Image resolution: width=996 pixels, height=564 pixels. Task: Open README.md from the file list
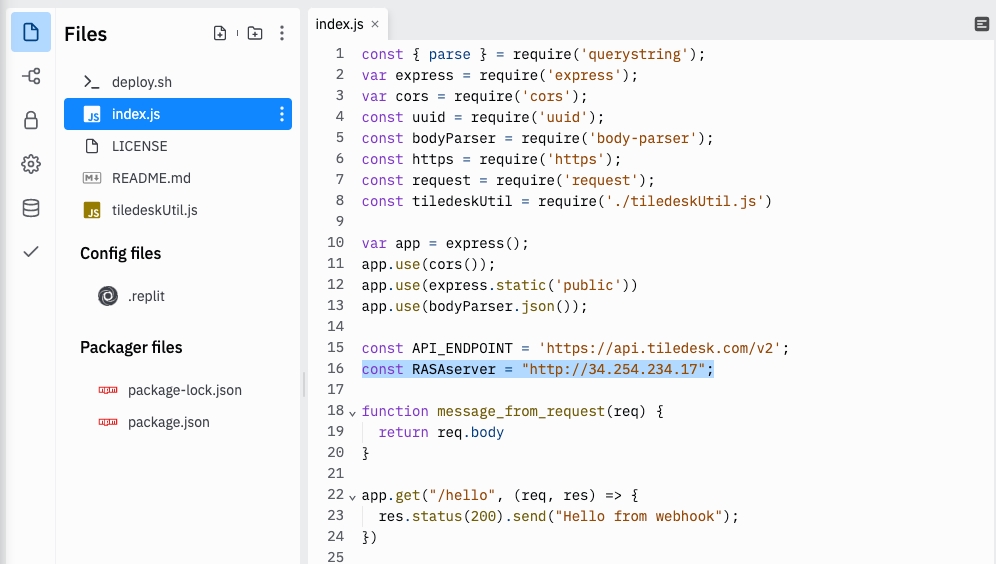151,178
